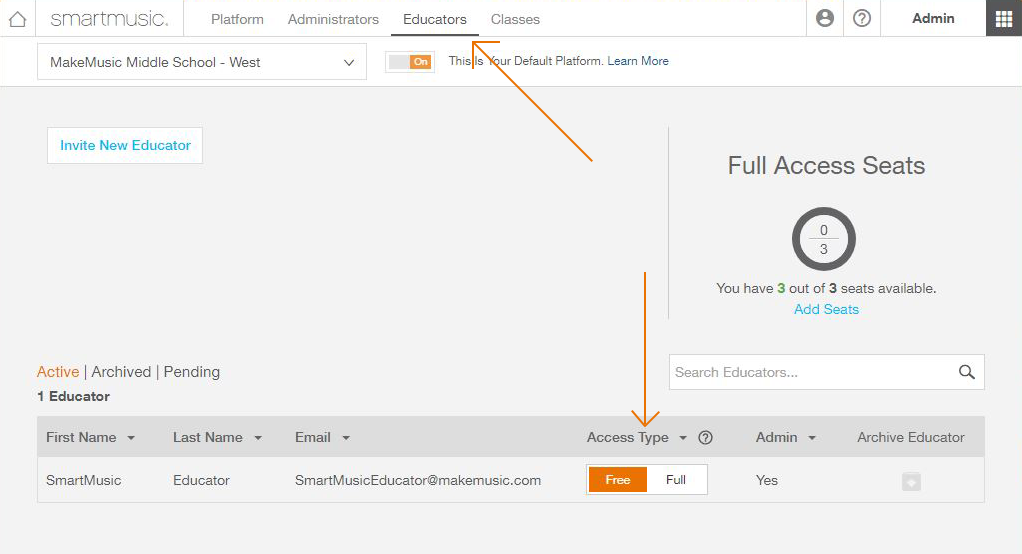This screenshot has width=1022, height=554.
Task: Click the seats usage ring indicator
Action: (x=824, y=239)
